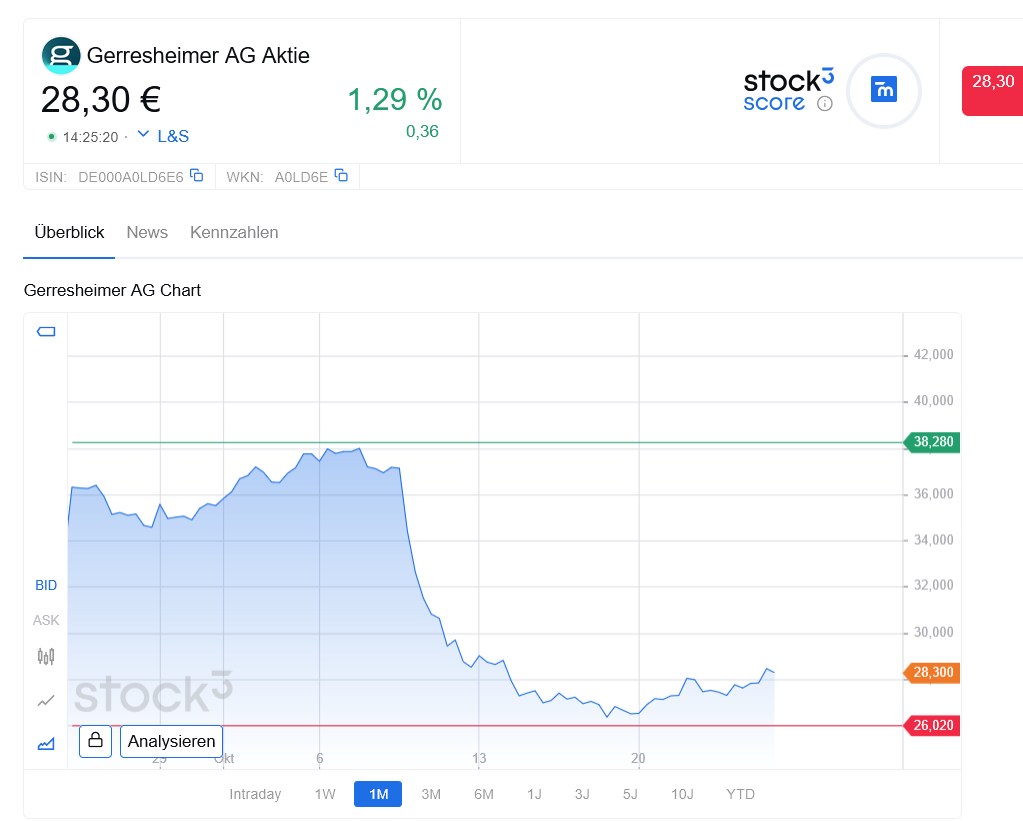Click the price label tag icon
This screenshot has width=1023, height=821.
(x=46, y=332)
